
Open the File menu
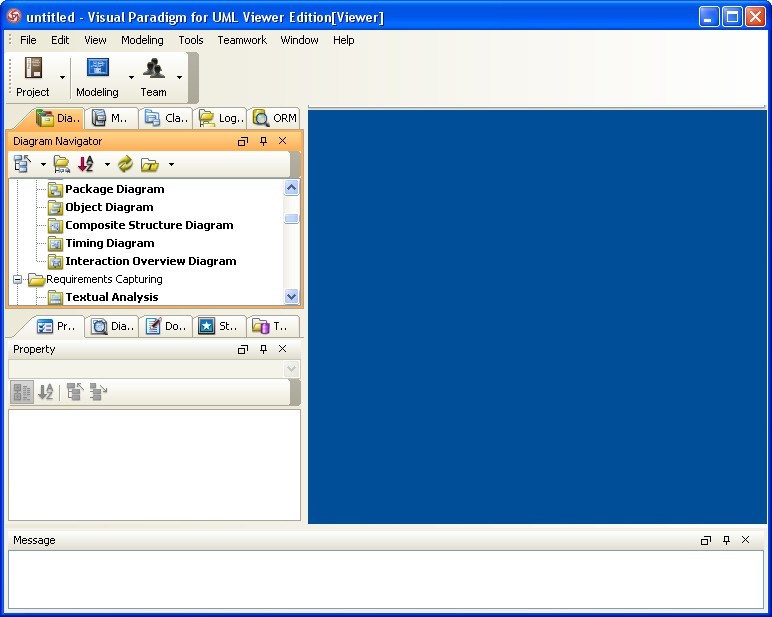pyautogui.click(x=28, y=40)
